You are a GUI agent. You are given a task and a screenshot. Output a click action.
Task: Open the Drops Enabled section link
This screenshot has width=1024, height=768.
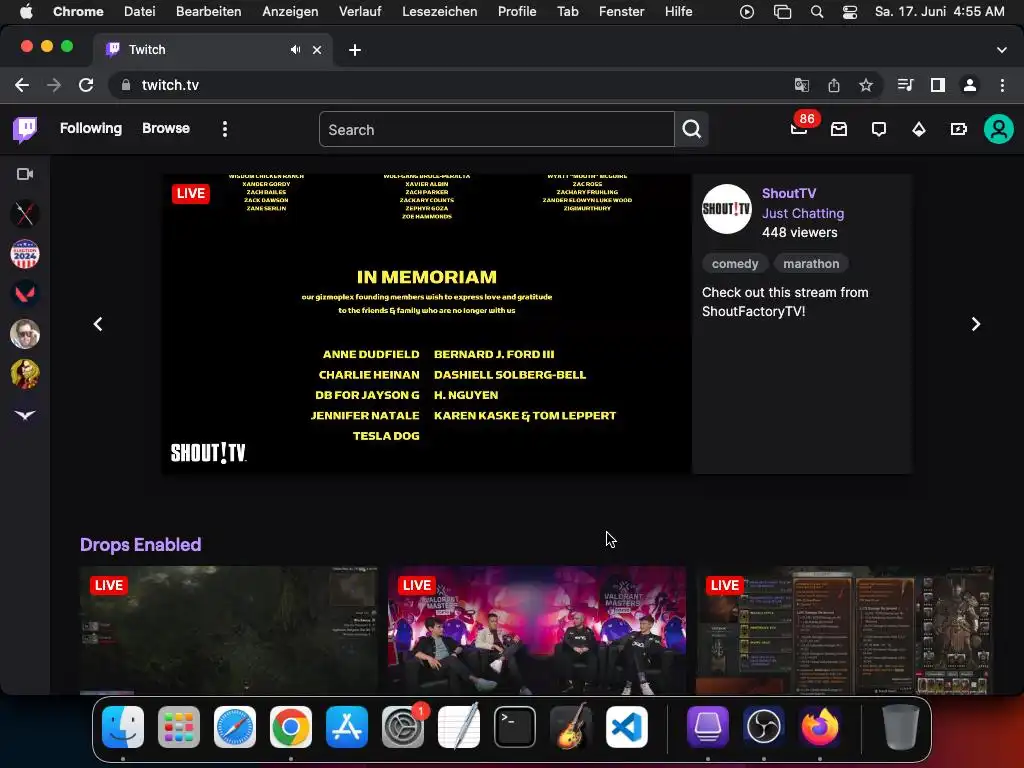click(x=140, y=545)
